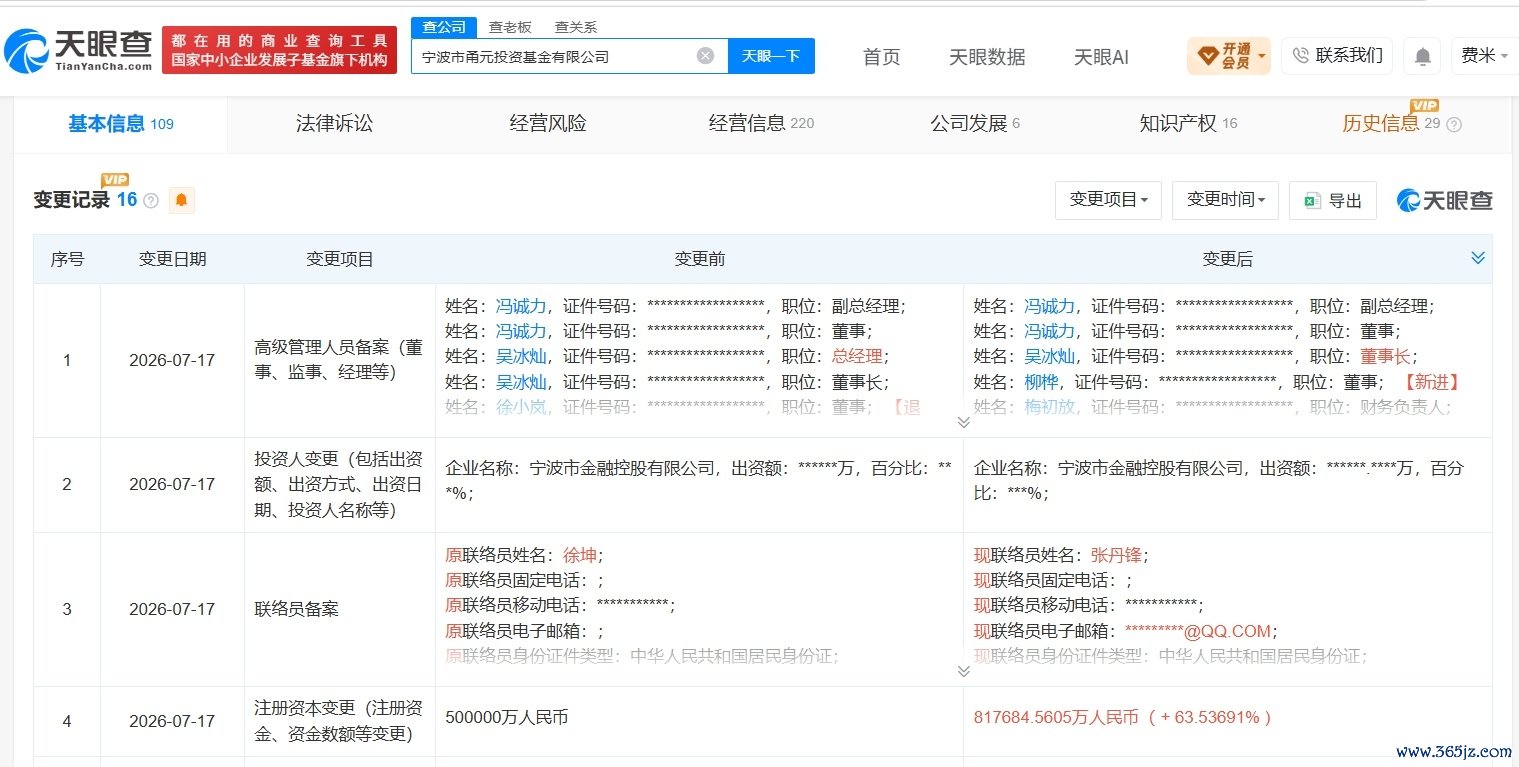Click the 变更日期 column header

point(172,259)
